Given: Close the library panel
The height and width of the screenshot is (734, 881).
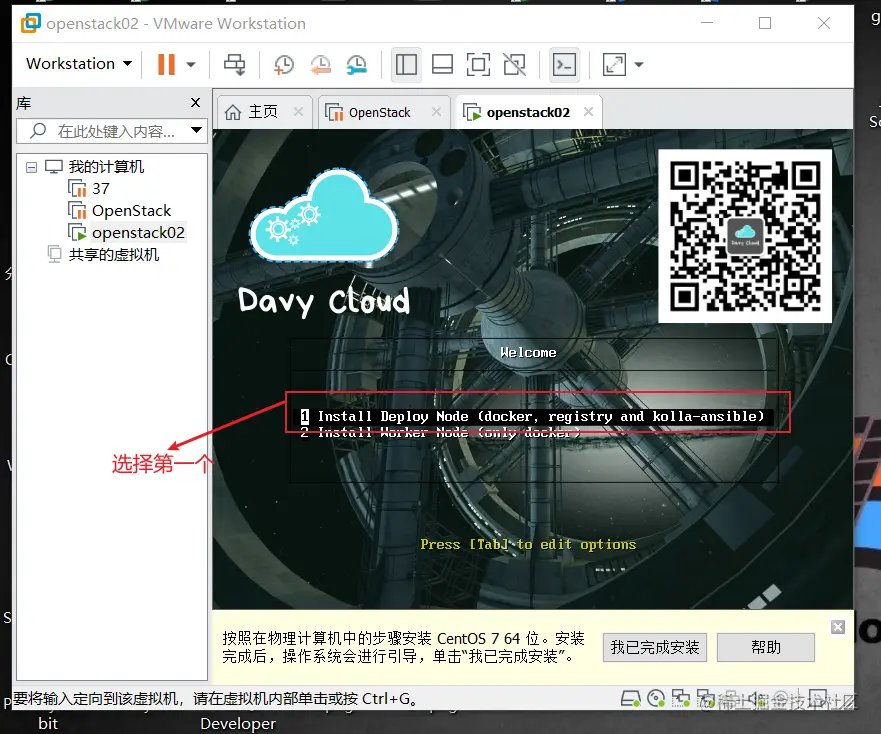Looking at the screenshot, I should tap(196, 102).
